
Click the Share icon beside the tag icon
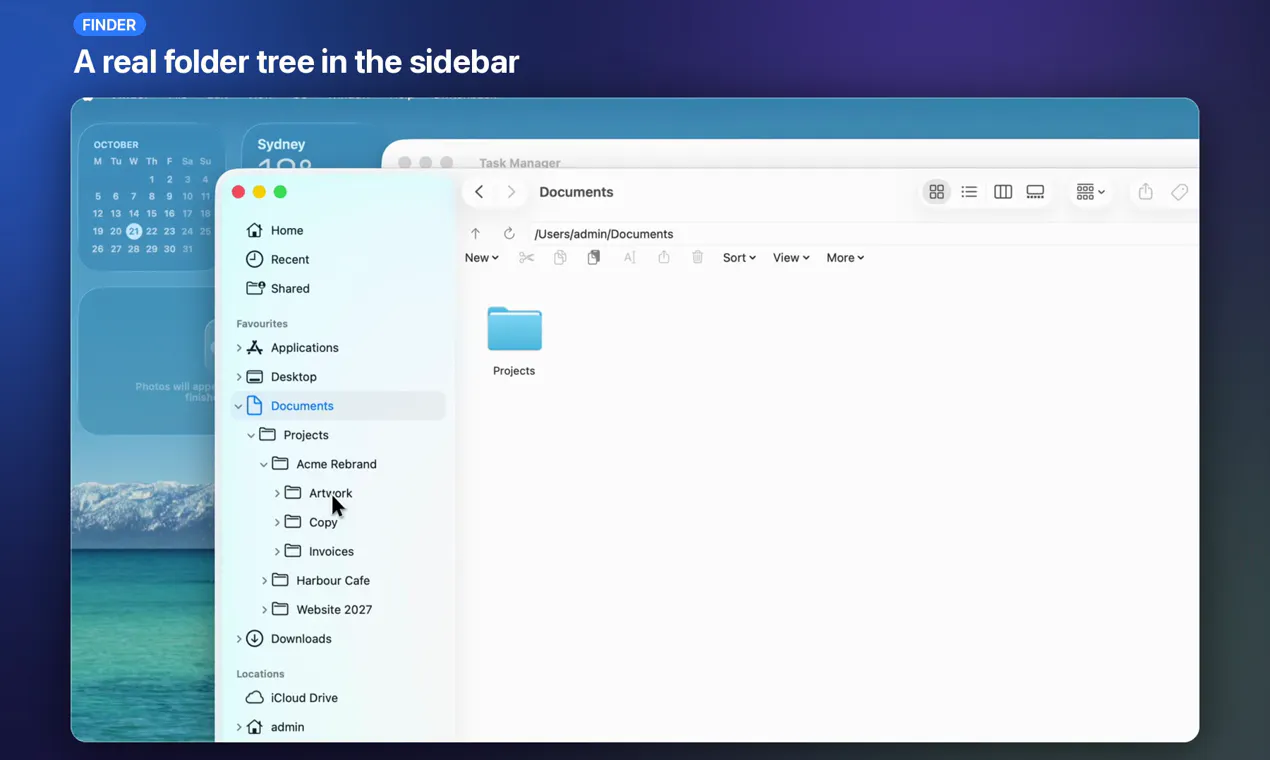[1146, 192]
